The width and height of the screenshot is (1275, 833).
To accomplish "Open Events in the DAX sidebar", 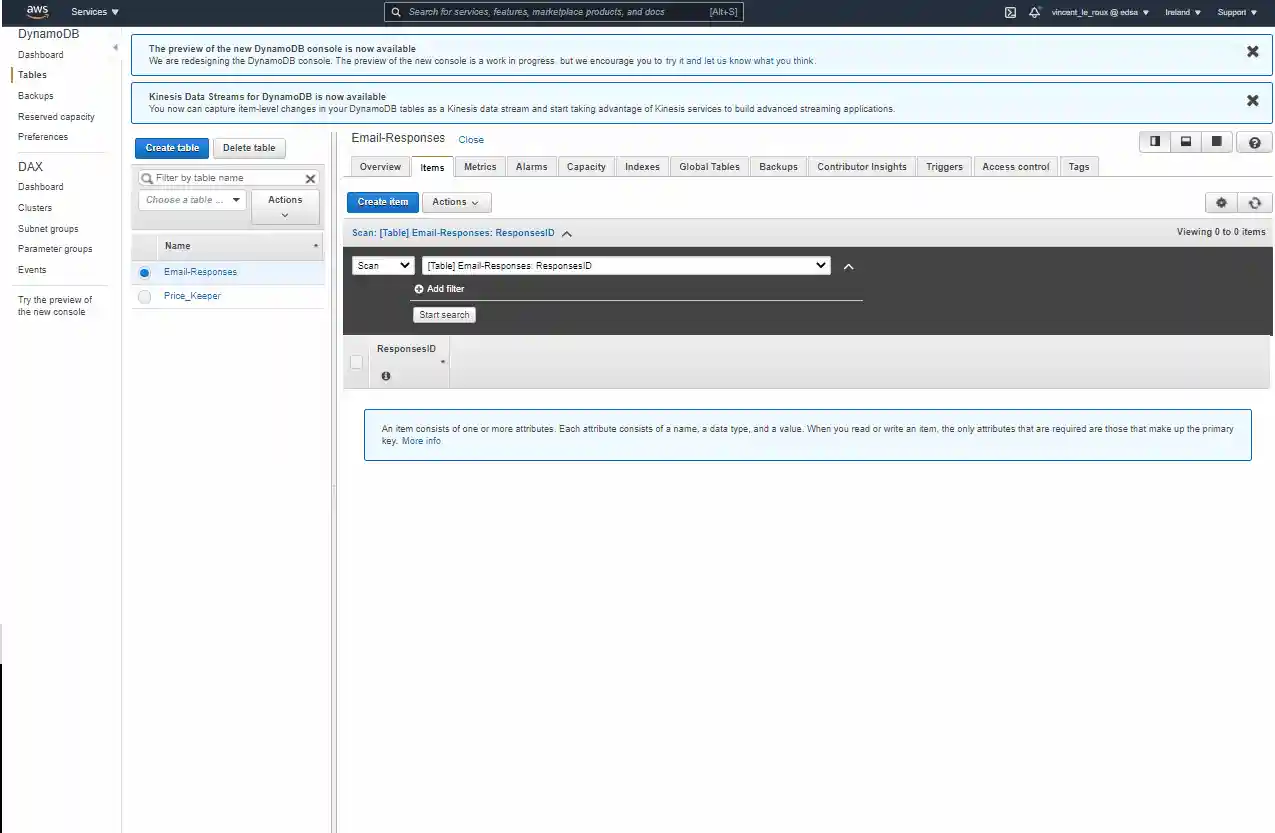I will [x=32, y=270].
